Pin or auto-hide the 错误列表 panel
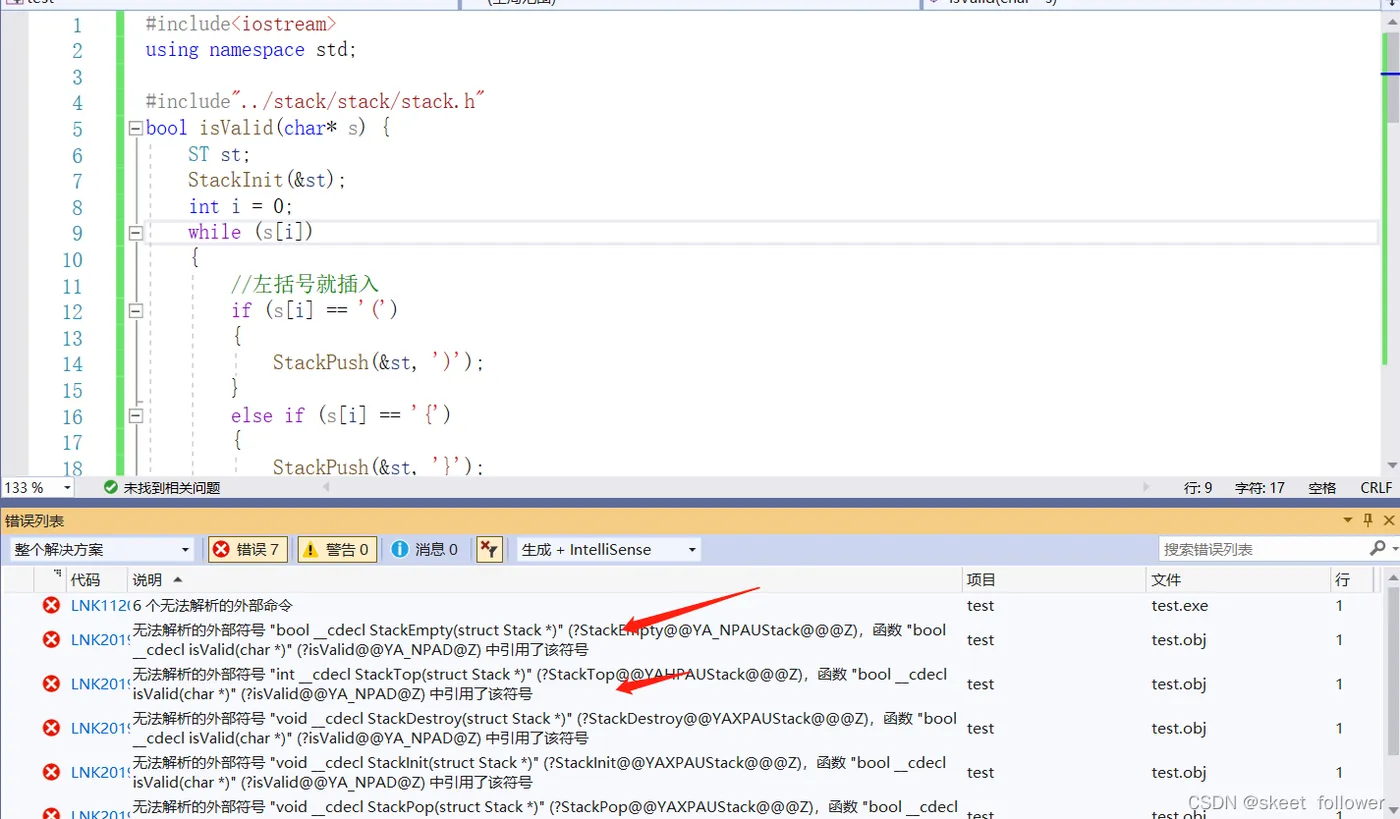 pos(1369,520)
